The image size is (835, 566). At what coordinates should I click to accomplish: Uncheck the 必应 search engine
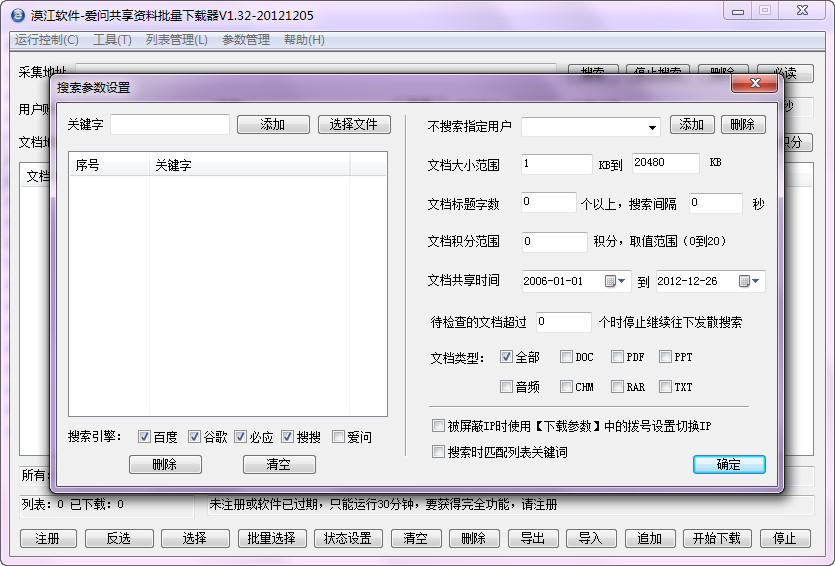coord(240,437)
